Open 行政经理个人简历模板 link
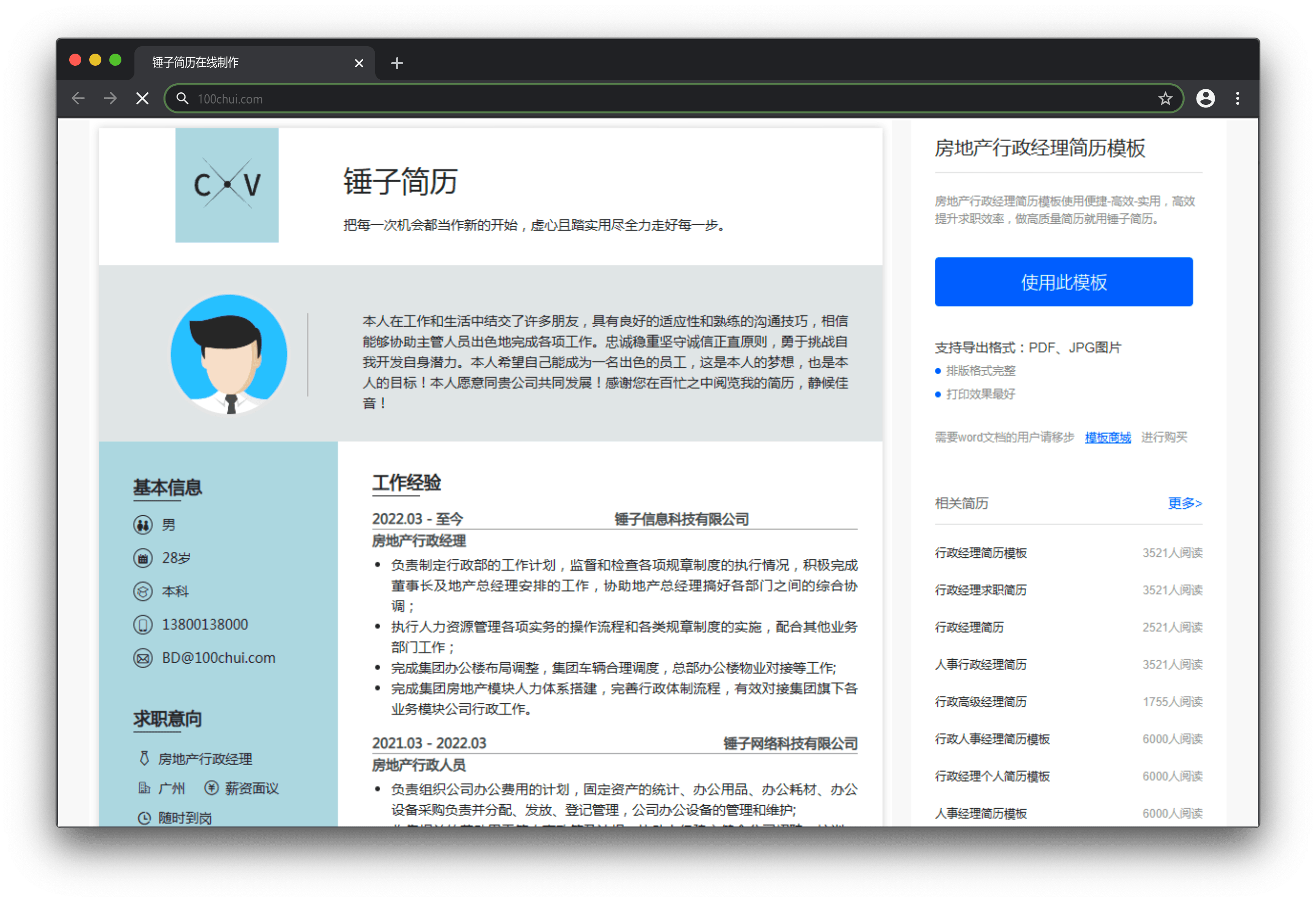1316x902 pixels. pos(992,776)
